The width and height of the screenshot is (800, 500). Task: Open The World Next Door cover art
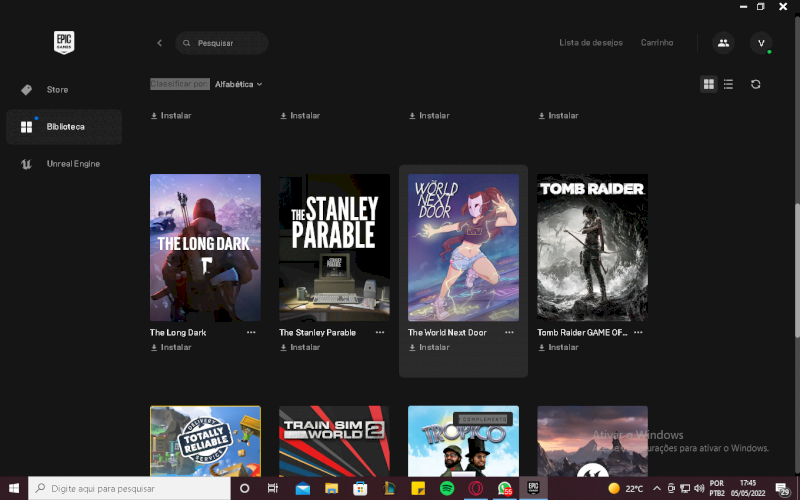pyautogui.click(x=463, y=247)
